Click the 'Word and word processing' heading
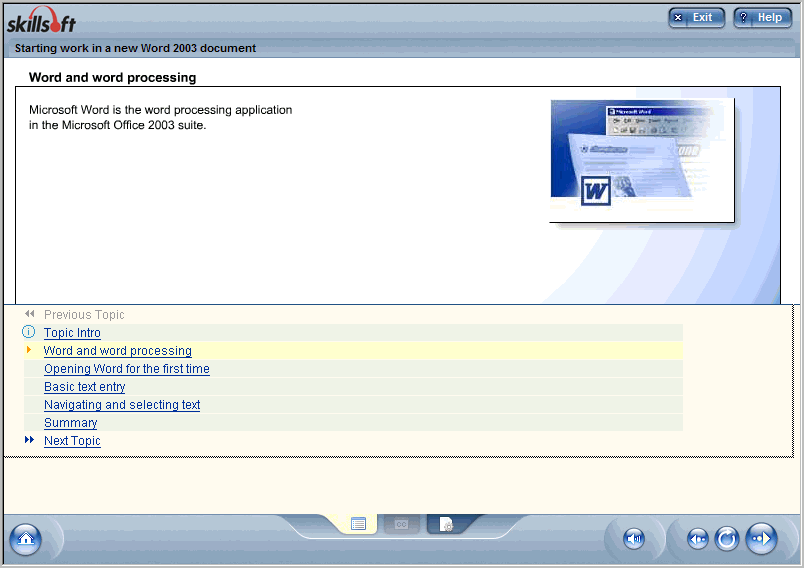This screenshot has height=568, width=804. (x=112, y=77)
